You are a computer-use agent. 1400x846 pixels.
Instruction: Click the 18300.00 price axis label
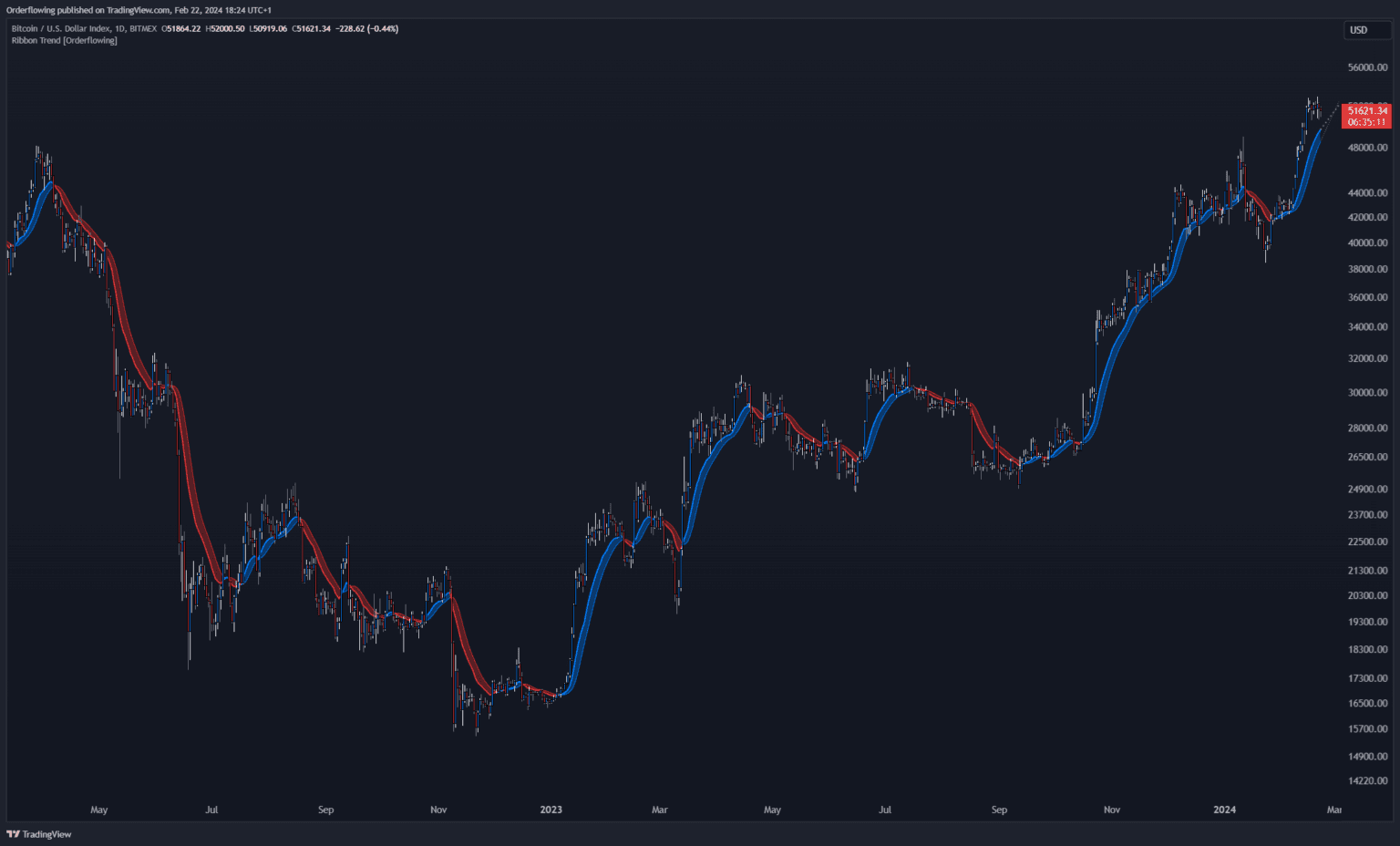click(1367, 649)
